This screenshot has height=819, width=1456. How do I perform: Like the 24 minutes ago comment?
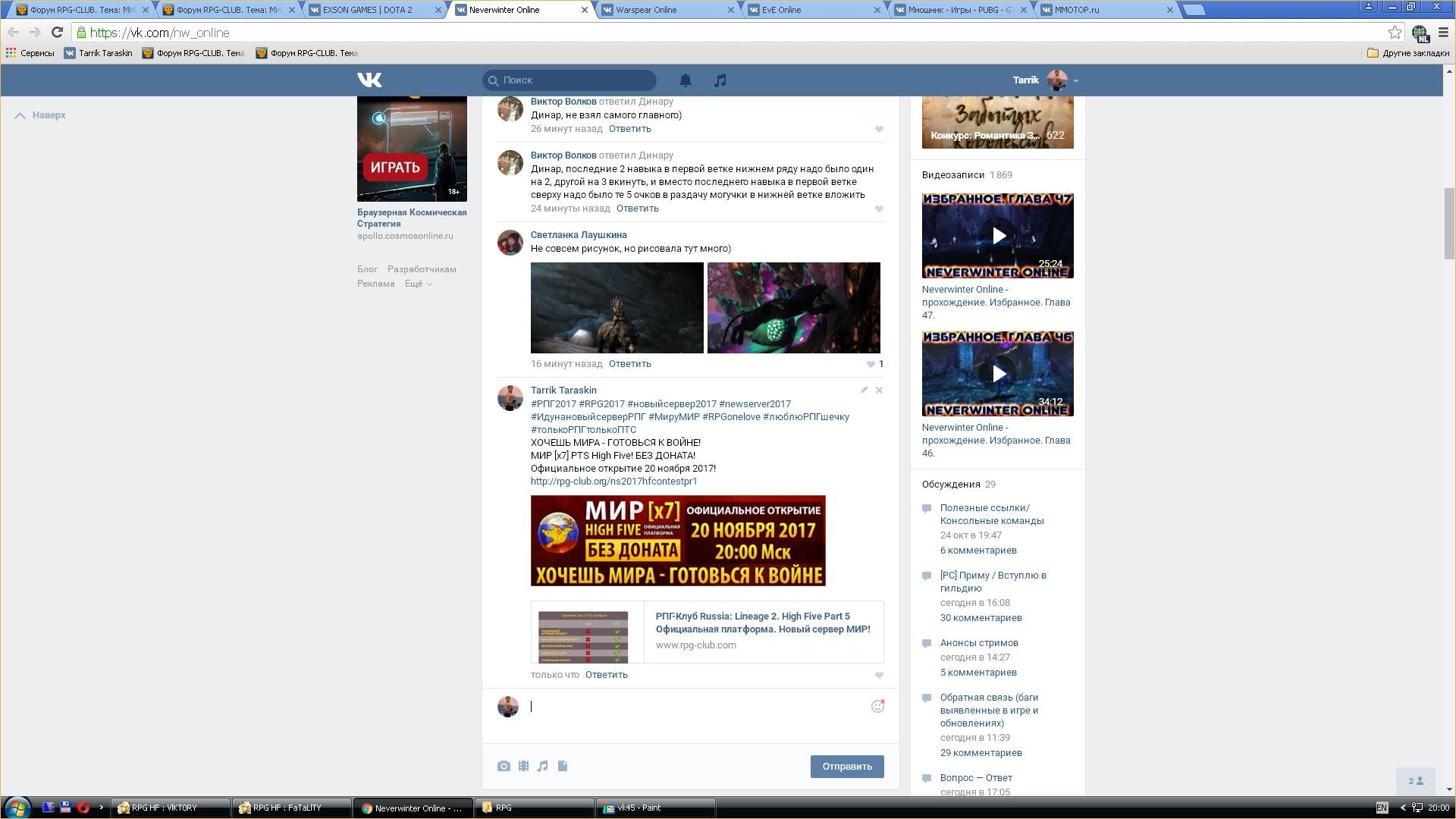point(879,209)
